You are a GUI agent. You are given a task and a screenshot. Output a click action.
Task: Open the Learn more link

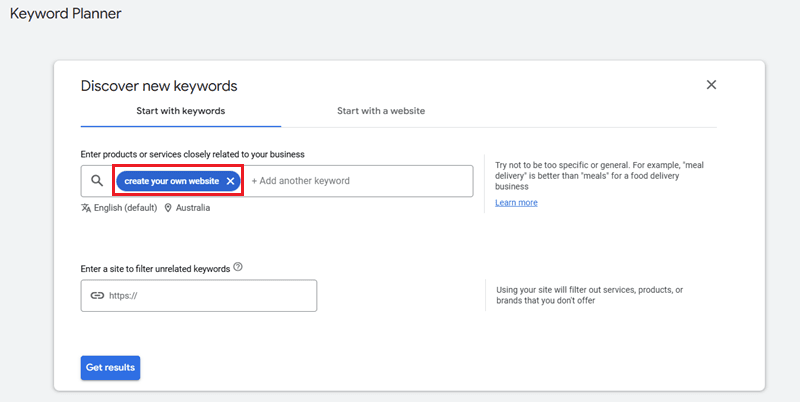coord(516,203)
